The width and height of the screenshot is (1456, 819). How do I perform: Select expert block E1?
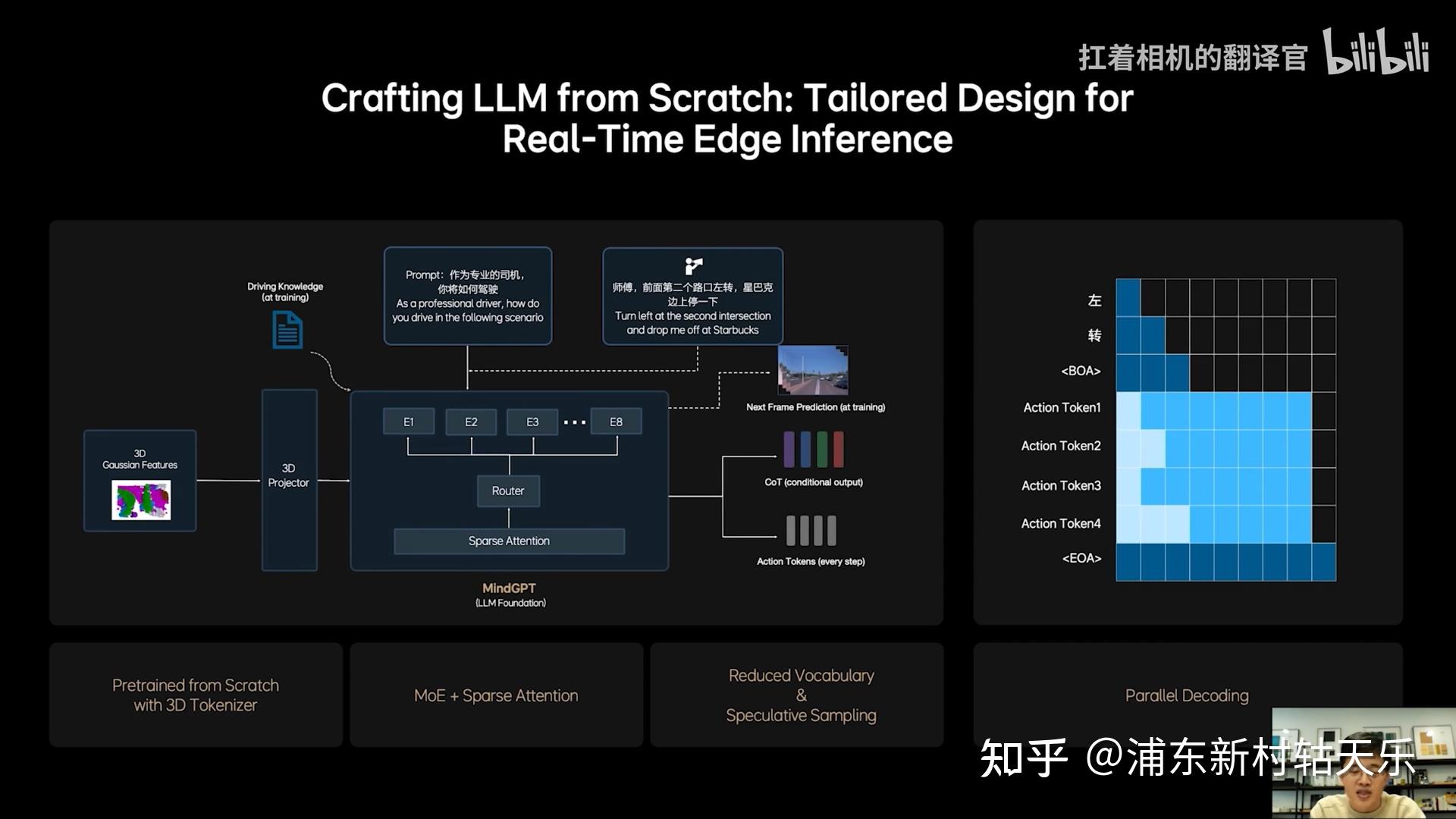click(409, 422)
